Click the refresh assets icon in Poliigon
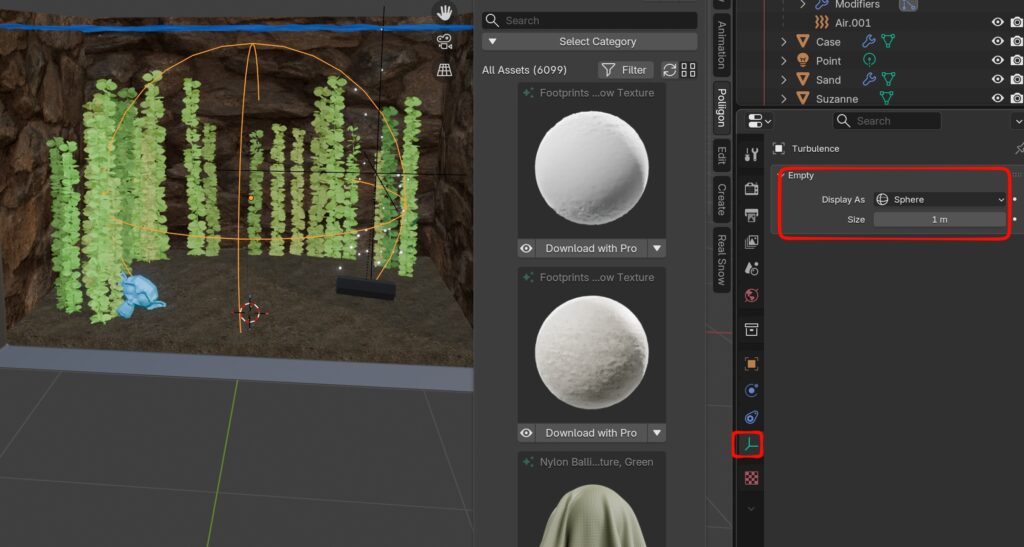 tap(669, 70)
